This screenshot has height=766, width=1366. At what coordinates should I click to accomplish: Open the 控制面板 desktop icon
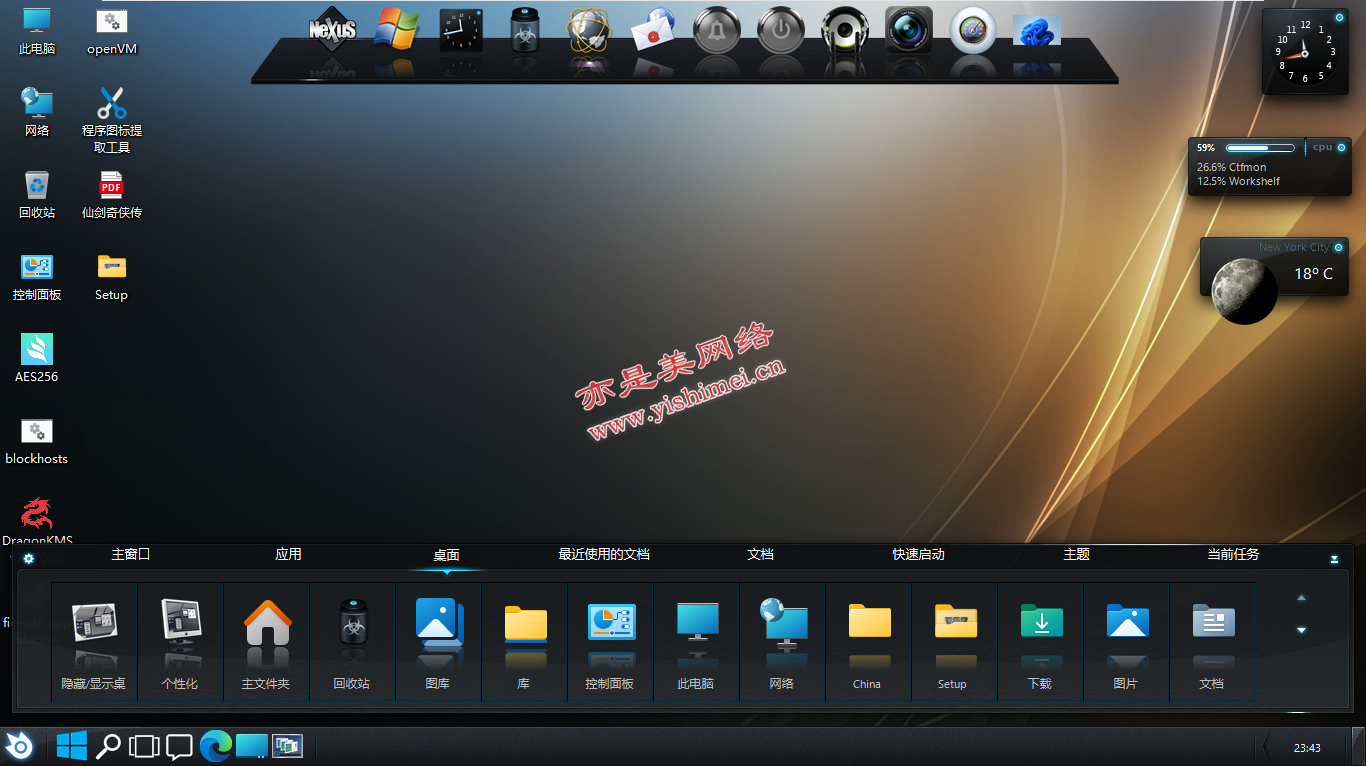pyautogui.click(x=37, y=276)
